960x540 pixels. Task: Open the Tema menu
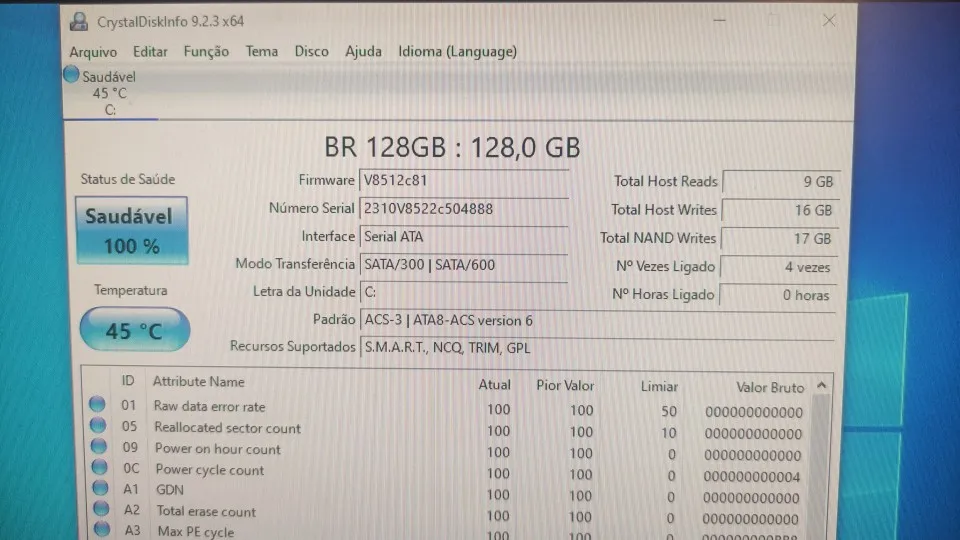[262, 52]
